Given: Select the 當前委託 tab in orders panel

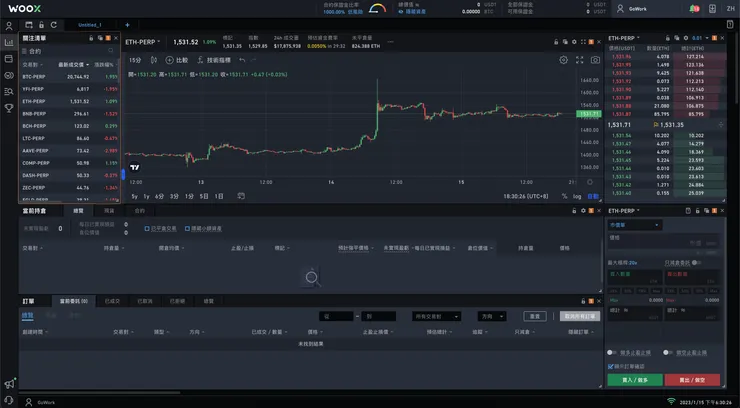Looking at the screenshot, I should 74,301.
